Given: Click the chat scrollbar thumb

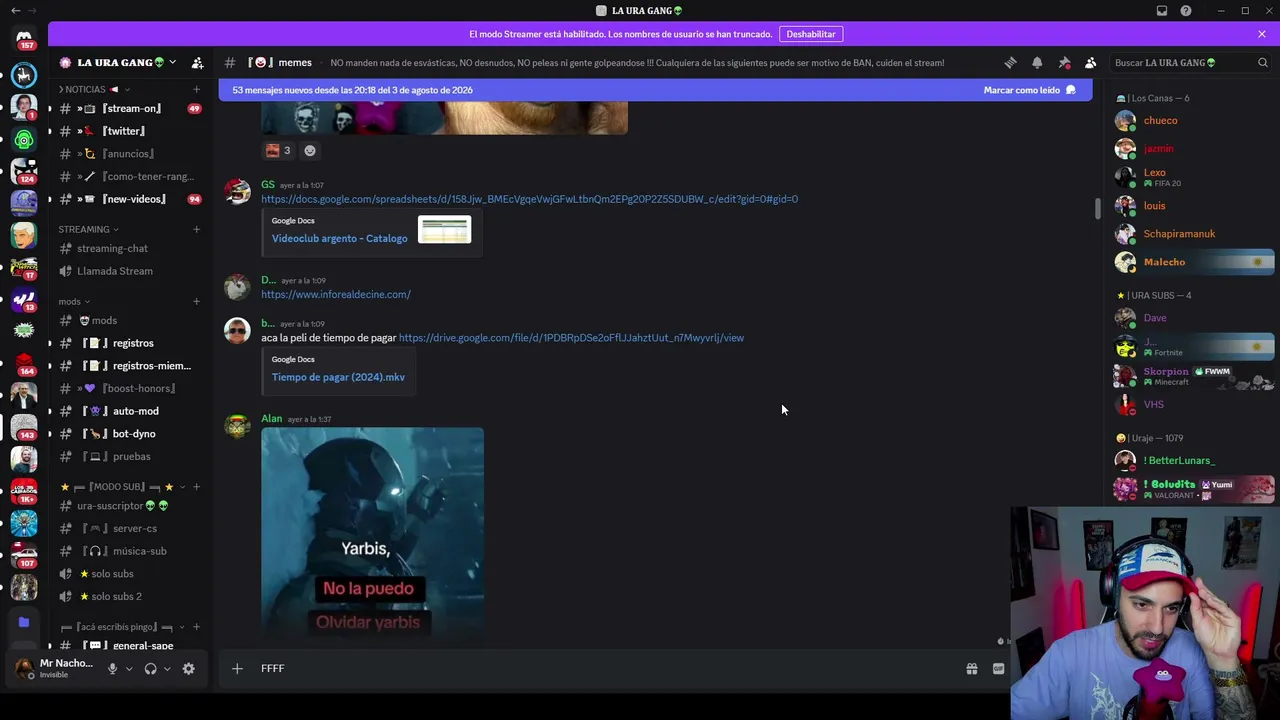Looking at the screenshot, I should (x=1097, y=208).
